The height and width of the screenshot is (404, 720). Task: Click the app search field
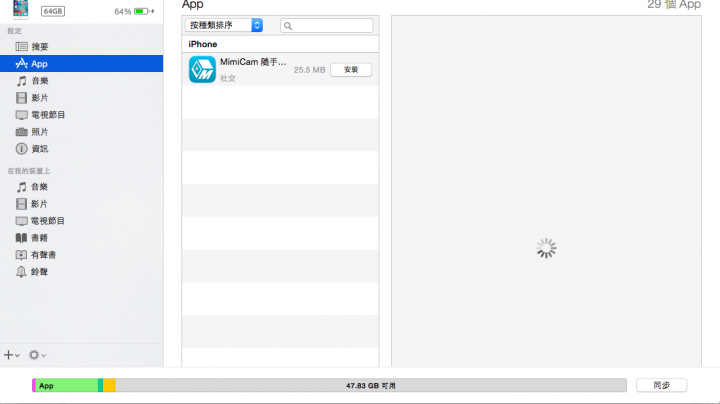pyautogui.click(x=326, y=26)
